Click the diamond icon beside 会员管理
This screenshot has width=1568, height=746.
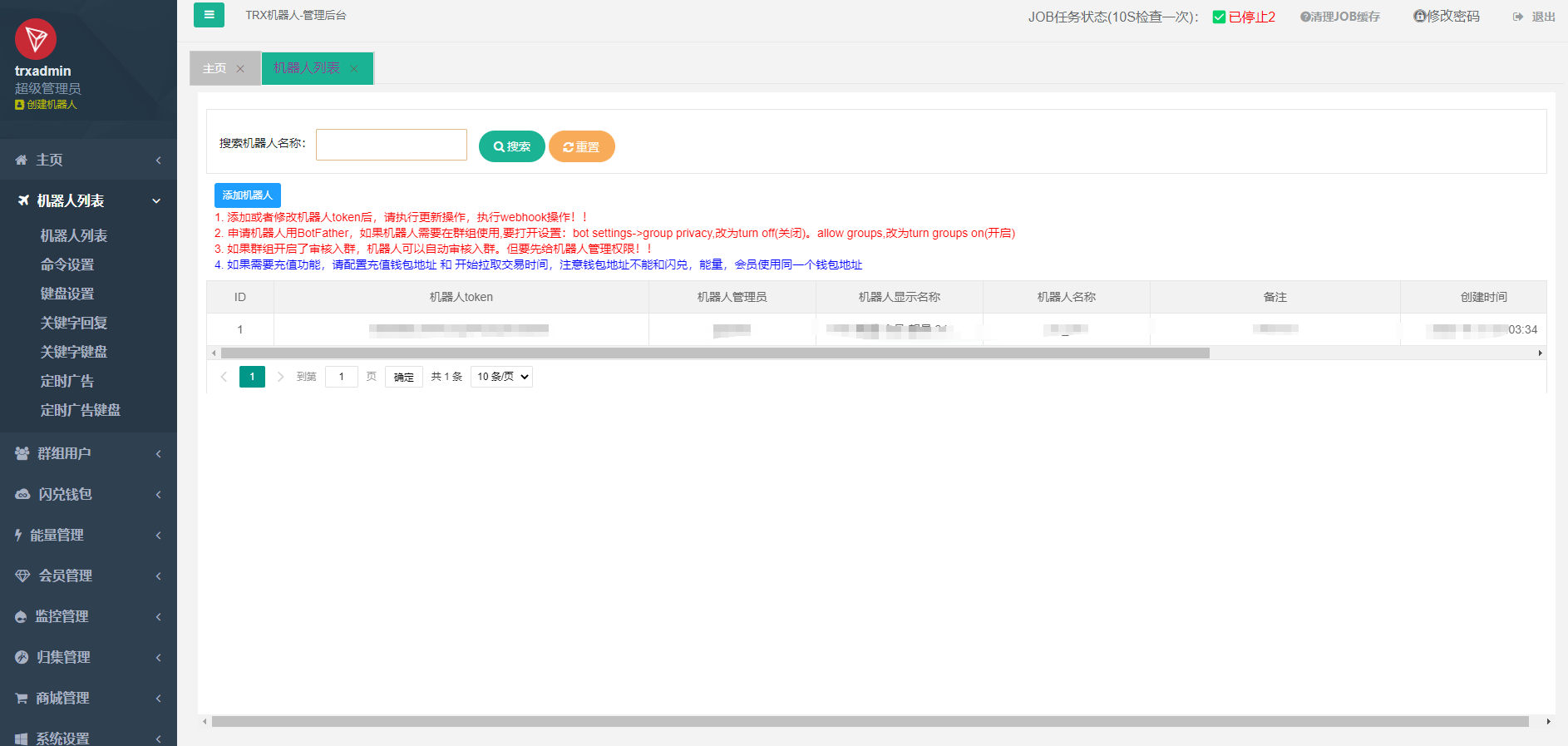coord(22,576)
